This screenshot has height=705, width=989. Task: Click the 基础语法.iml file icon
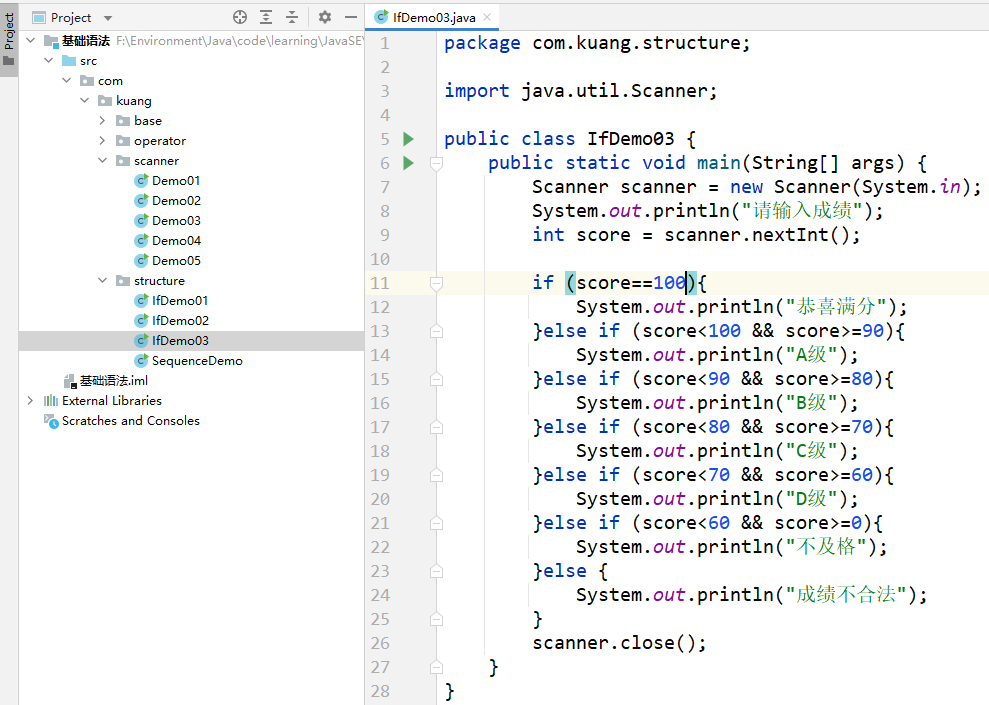tap(69, 381)
